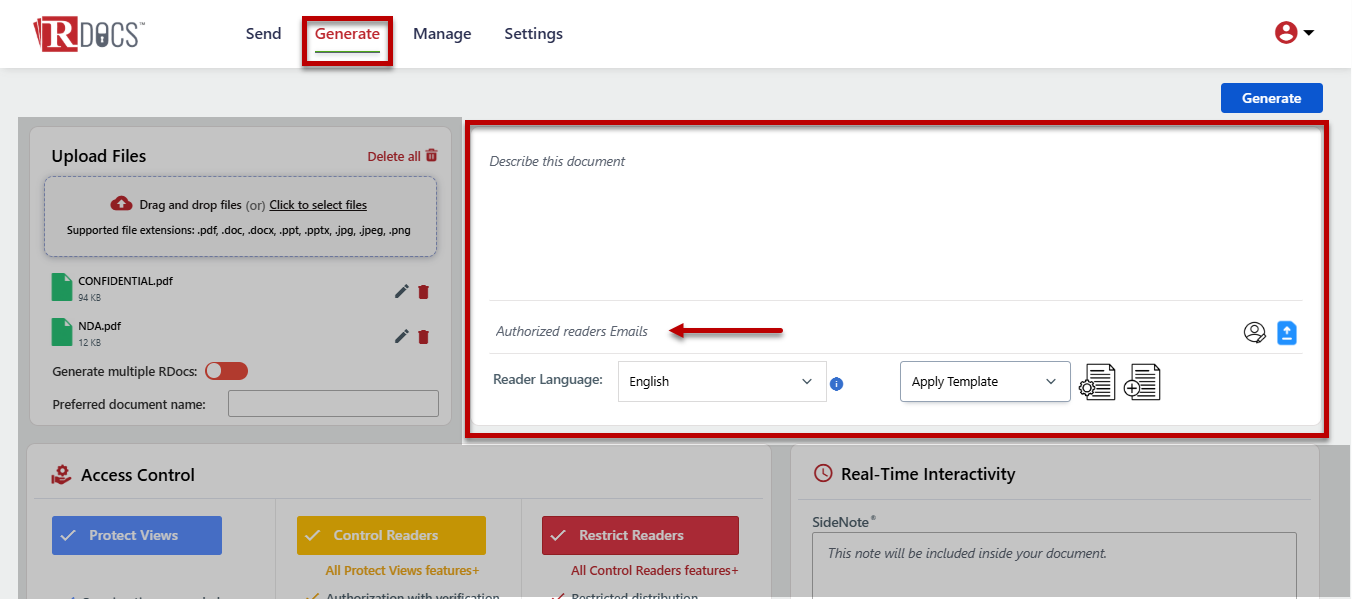Viewport: 1352px width, 599px height.
Task: Click the pencil icon next to NDA.pdf
Action: click(401, 337)
